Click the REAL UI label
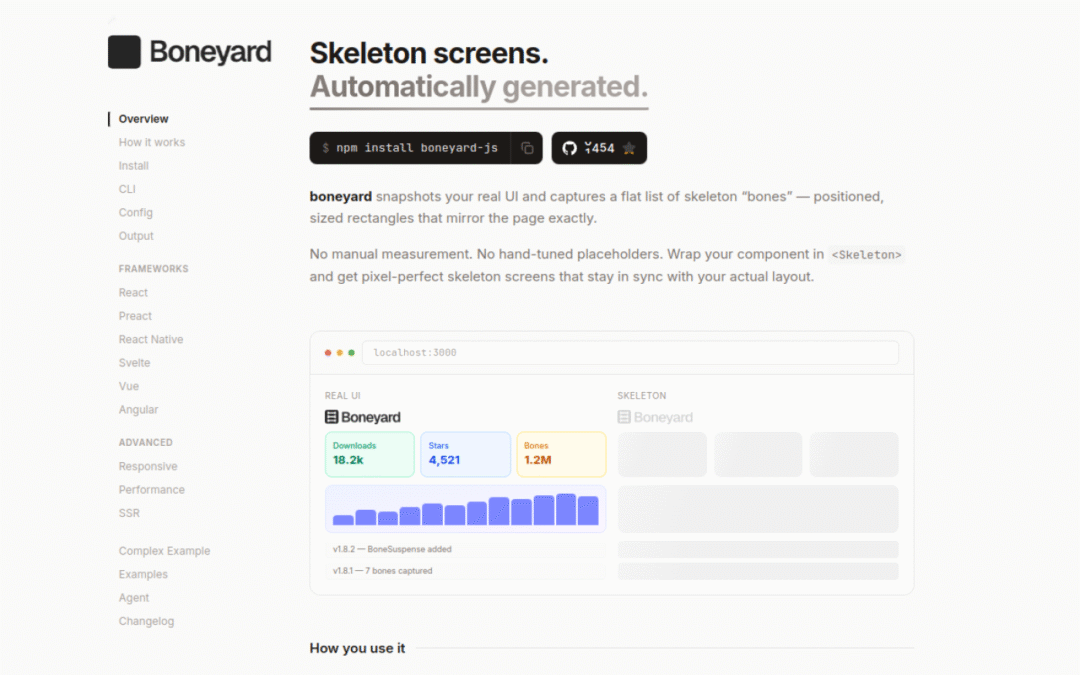Viewport: 1080px width, 675px height. [x=342, y=396]
